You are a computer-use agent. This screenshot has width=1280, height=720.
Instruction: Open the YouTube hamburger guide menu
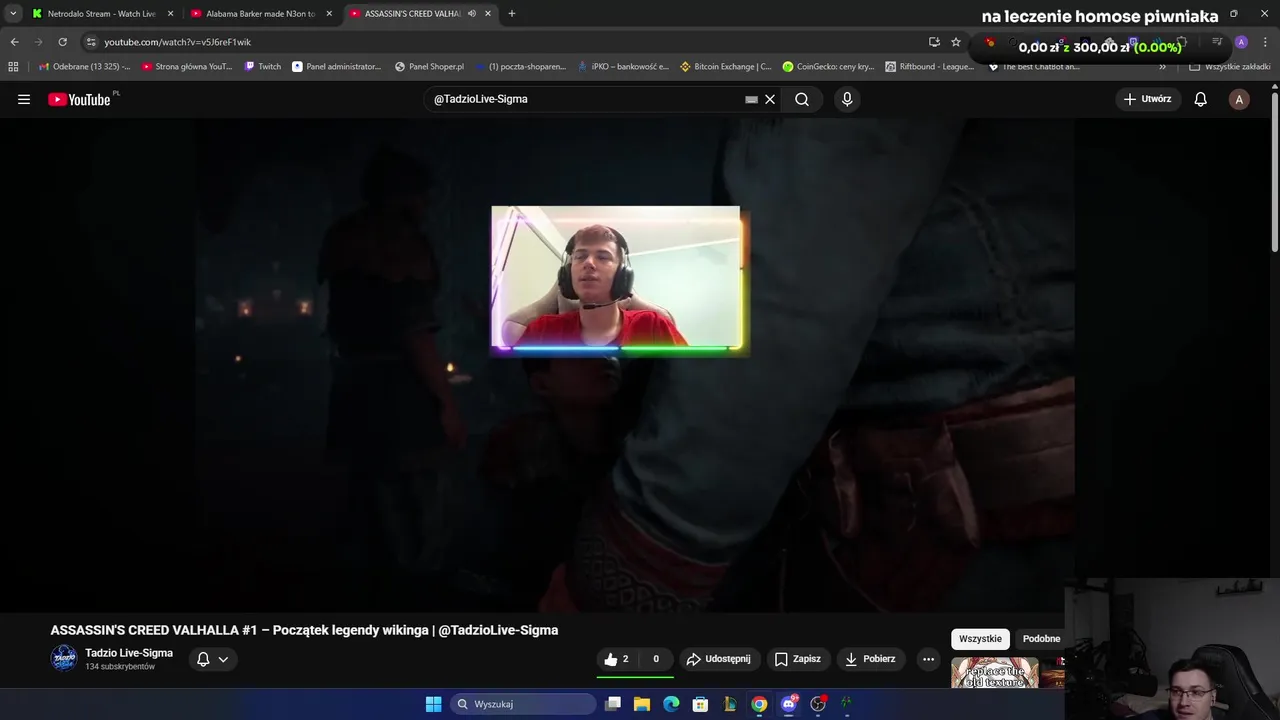(x=24, y=99)
